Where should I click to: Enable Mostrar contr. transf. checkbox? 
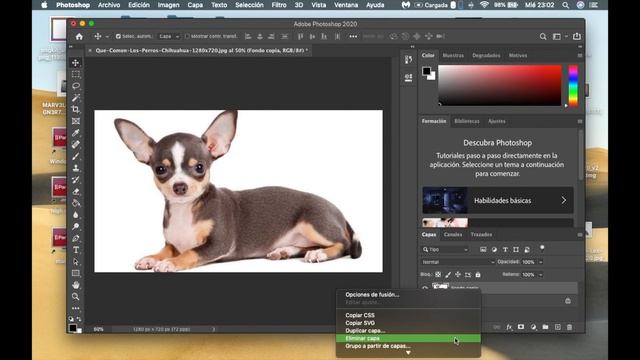(187, 36)
